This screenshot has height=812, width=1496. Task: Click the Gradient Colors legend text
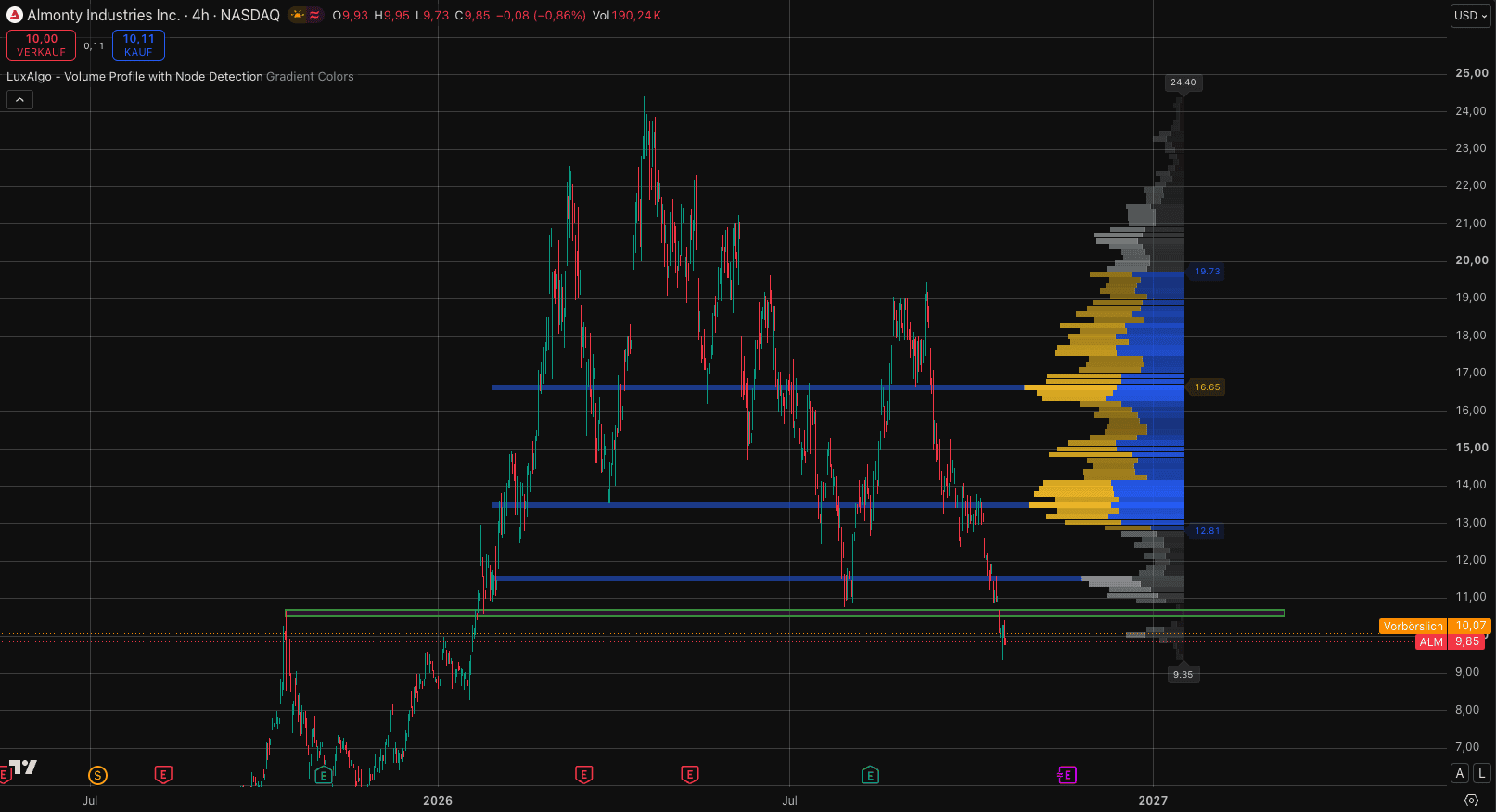(x=310, y=77)
